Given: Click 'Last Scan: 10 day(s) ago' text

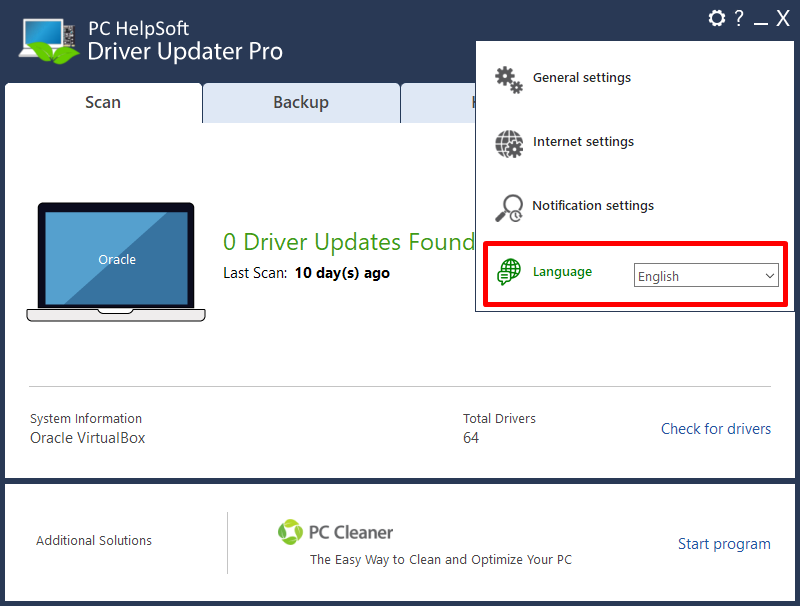Looking at the screenshot, I should (306, 273).
